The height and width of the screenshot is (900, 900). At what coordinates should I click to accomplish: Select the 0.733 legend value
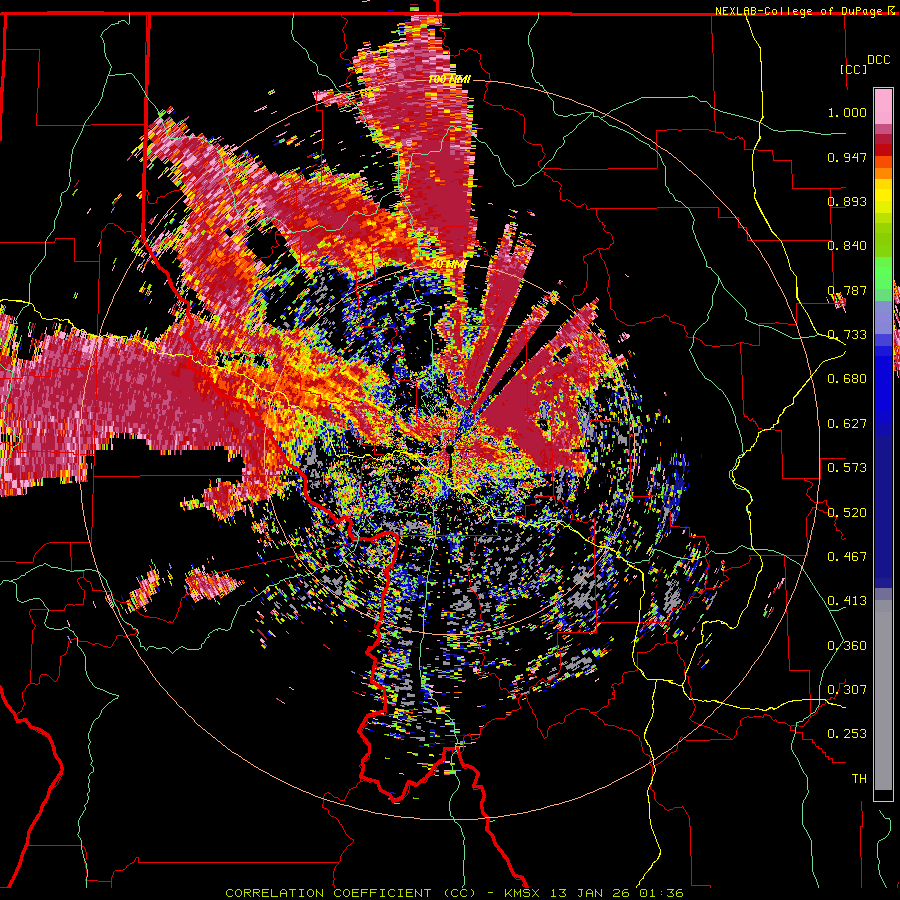(847, 335)
